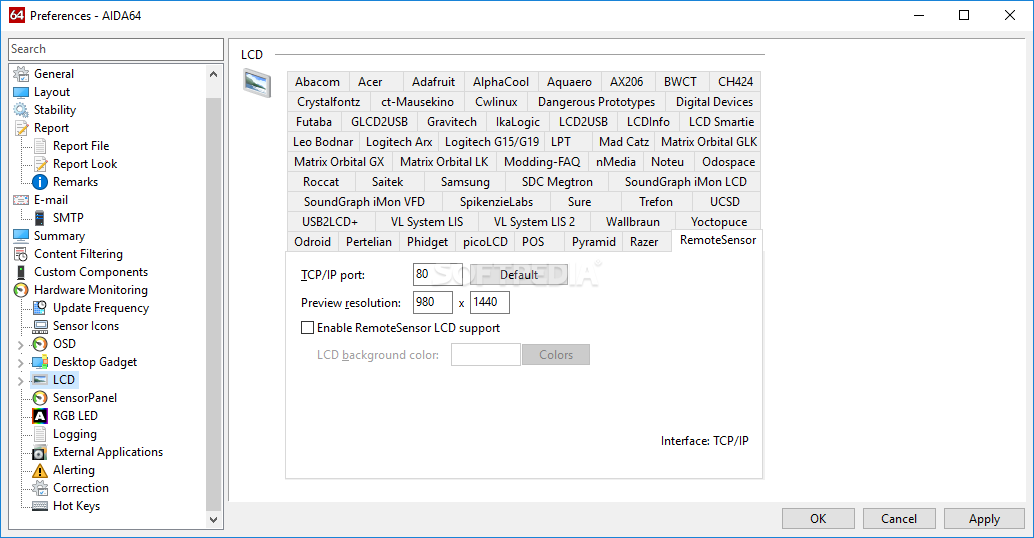Screen dimensions: 1034x538
Task: Select the Matrix Orbital GX tab
Action: coord(340,162)
